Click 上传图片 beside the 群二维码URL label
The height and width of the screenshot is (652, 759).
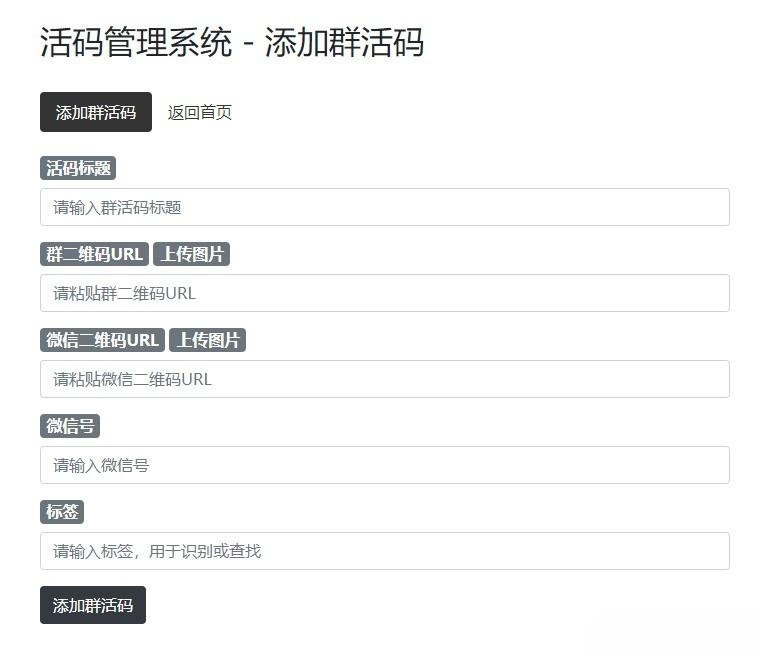click(191, 254)
